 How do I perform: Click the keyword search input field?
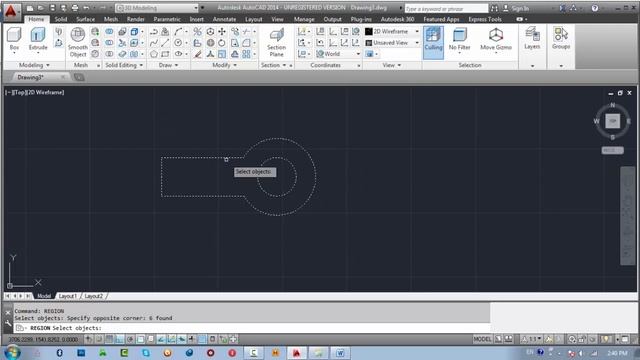(446, 8)
